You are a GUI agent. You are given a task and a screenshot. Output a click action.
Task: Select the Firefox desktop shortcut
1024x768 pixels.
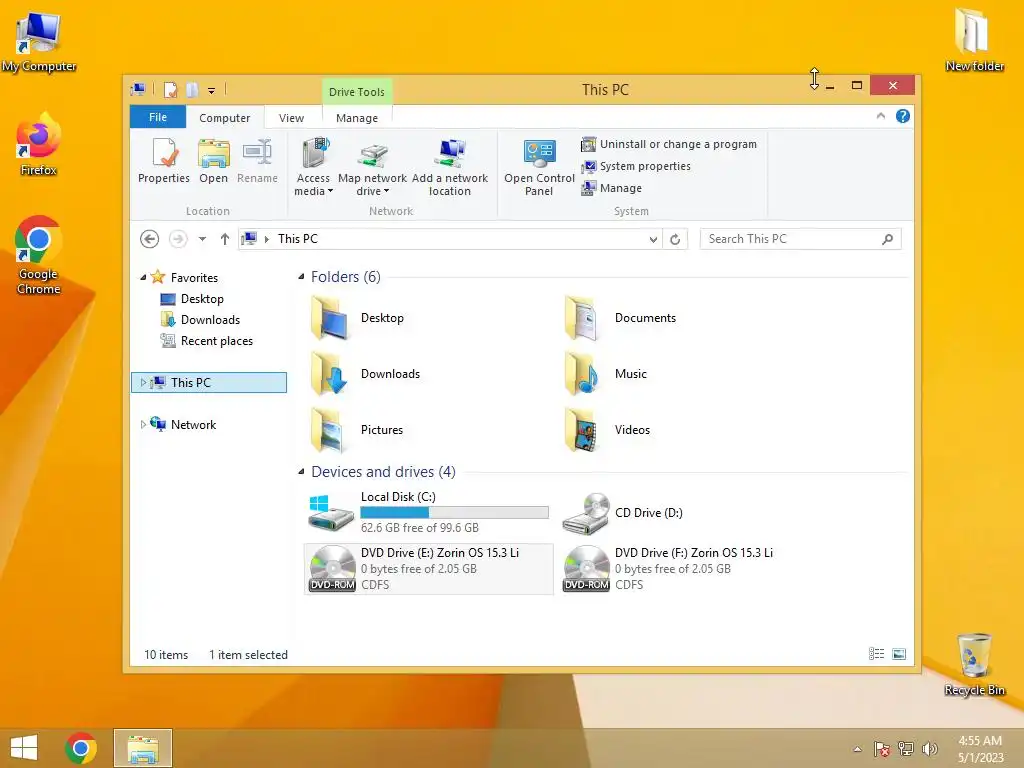39,145
